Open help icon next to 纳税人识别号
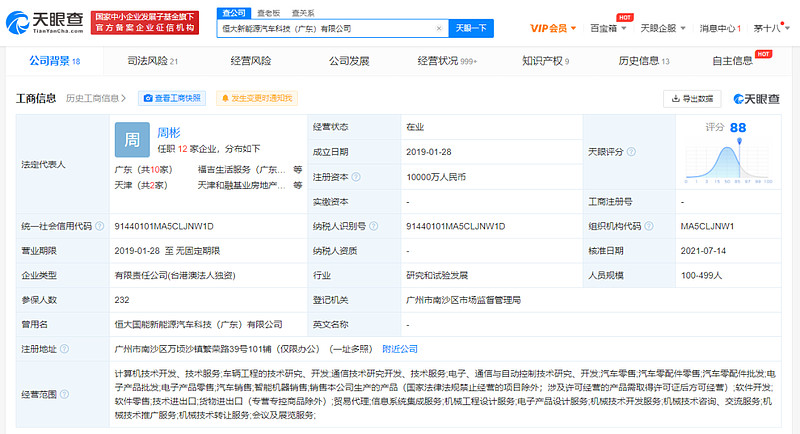 coord(373,226)
